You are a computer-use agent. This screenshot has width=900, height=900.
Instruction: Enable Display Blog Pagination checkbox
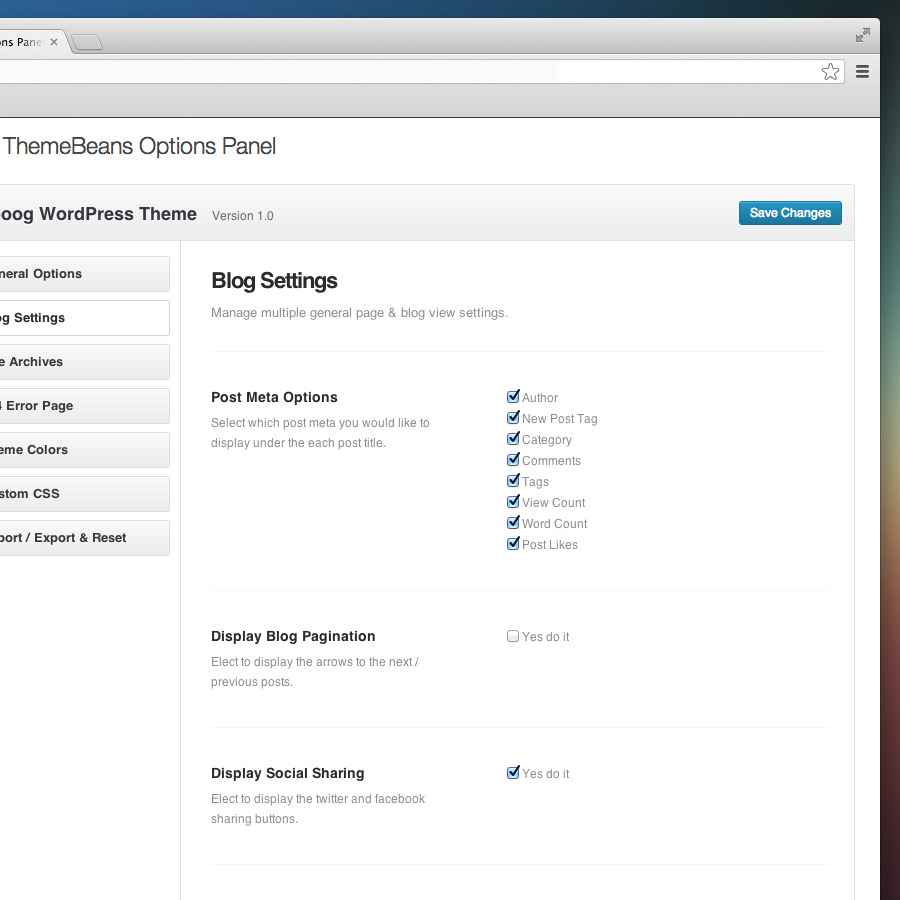pyautogui.click(x=513, y=636)
